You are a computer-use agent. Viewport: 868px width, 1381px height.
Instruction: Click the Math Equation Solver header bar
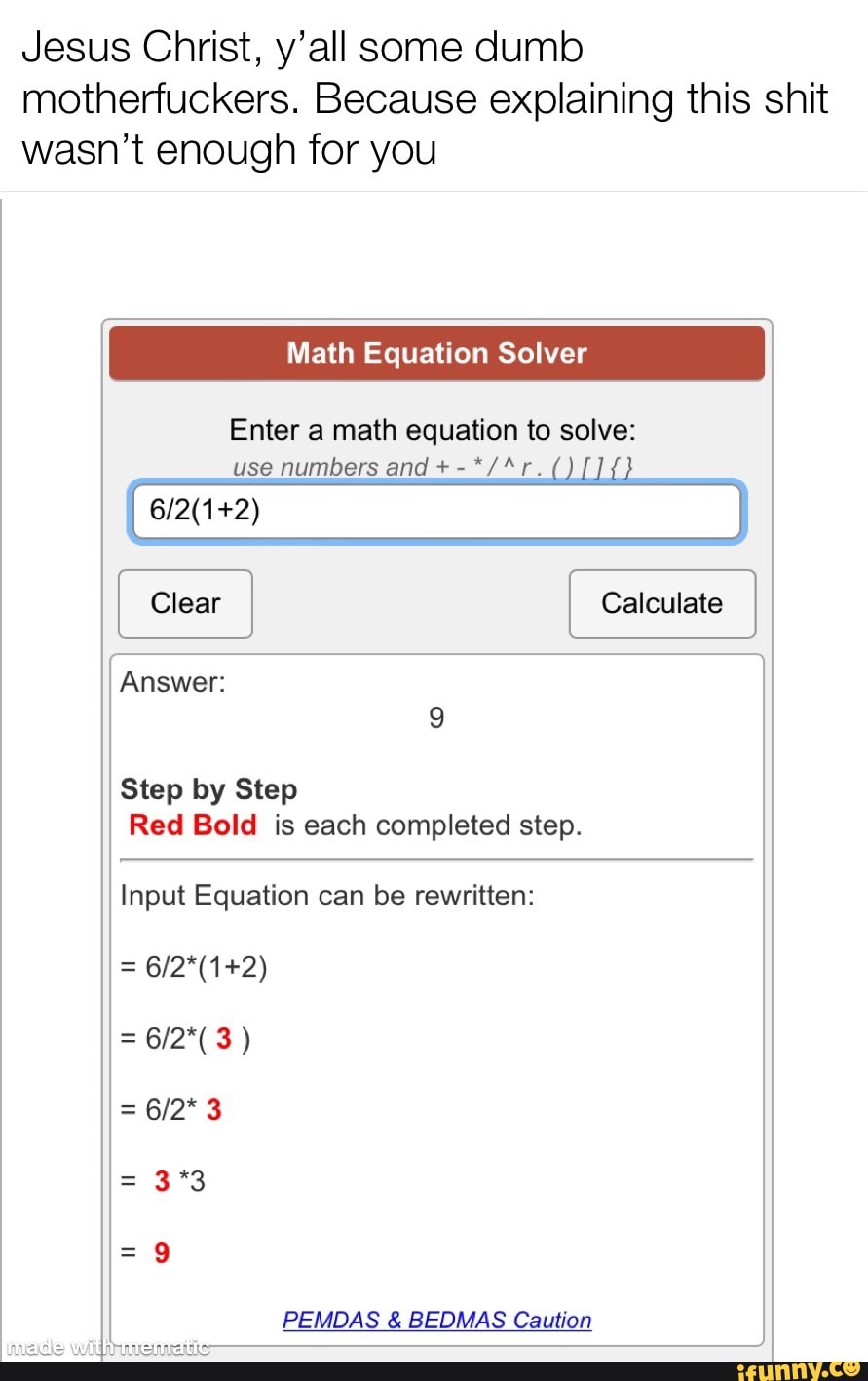pyautogui.click(x=436, y=353)
